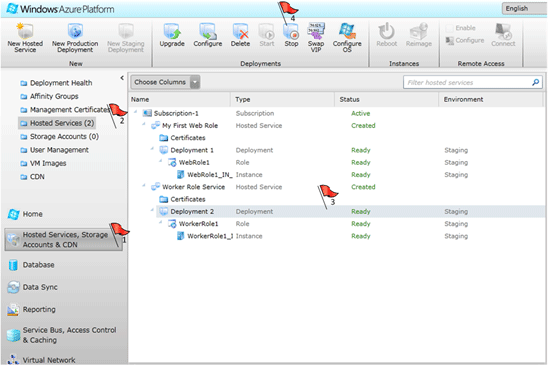
Task: Click the Configure OS icon
Action: click(347, 31)
